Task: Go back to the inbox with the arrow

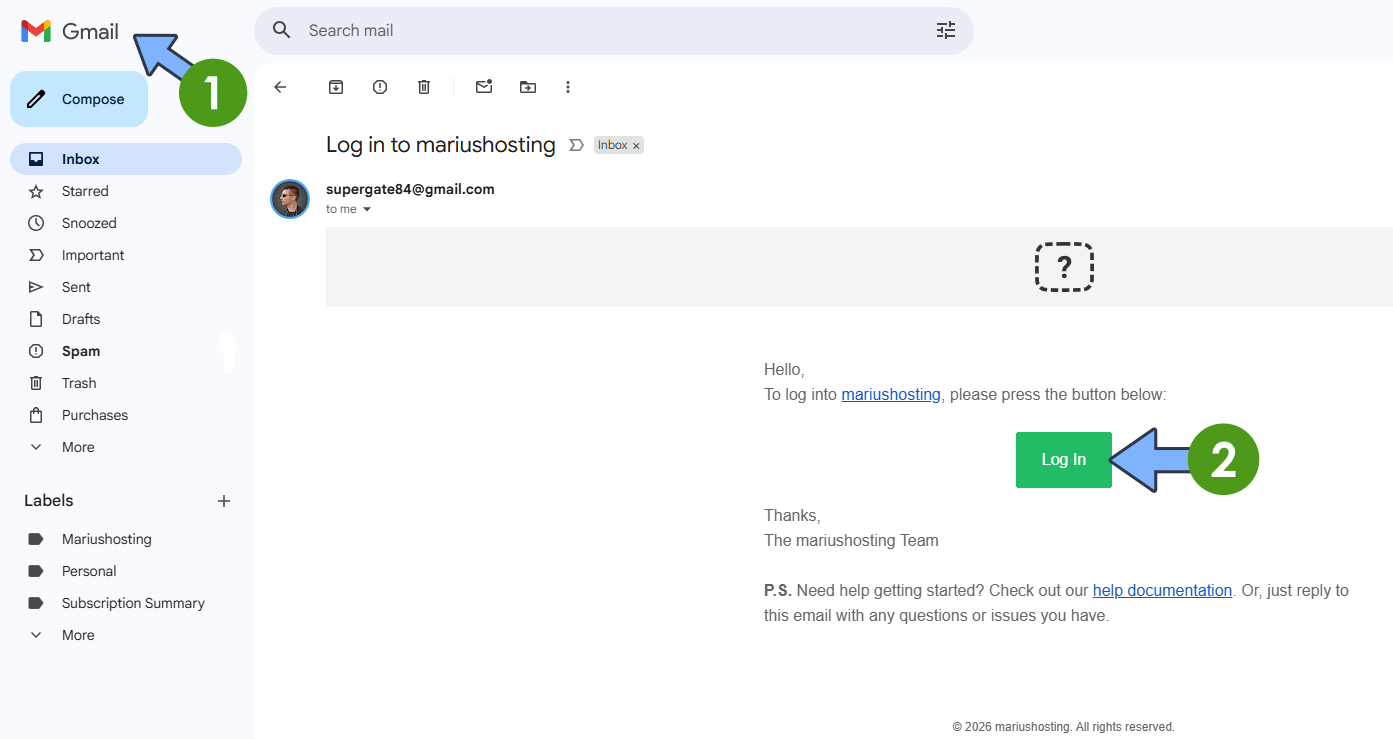Action: (x=280, y=87)
